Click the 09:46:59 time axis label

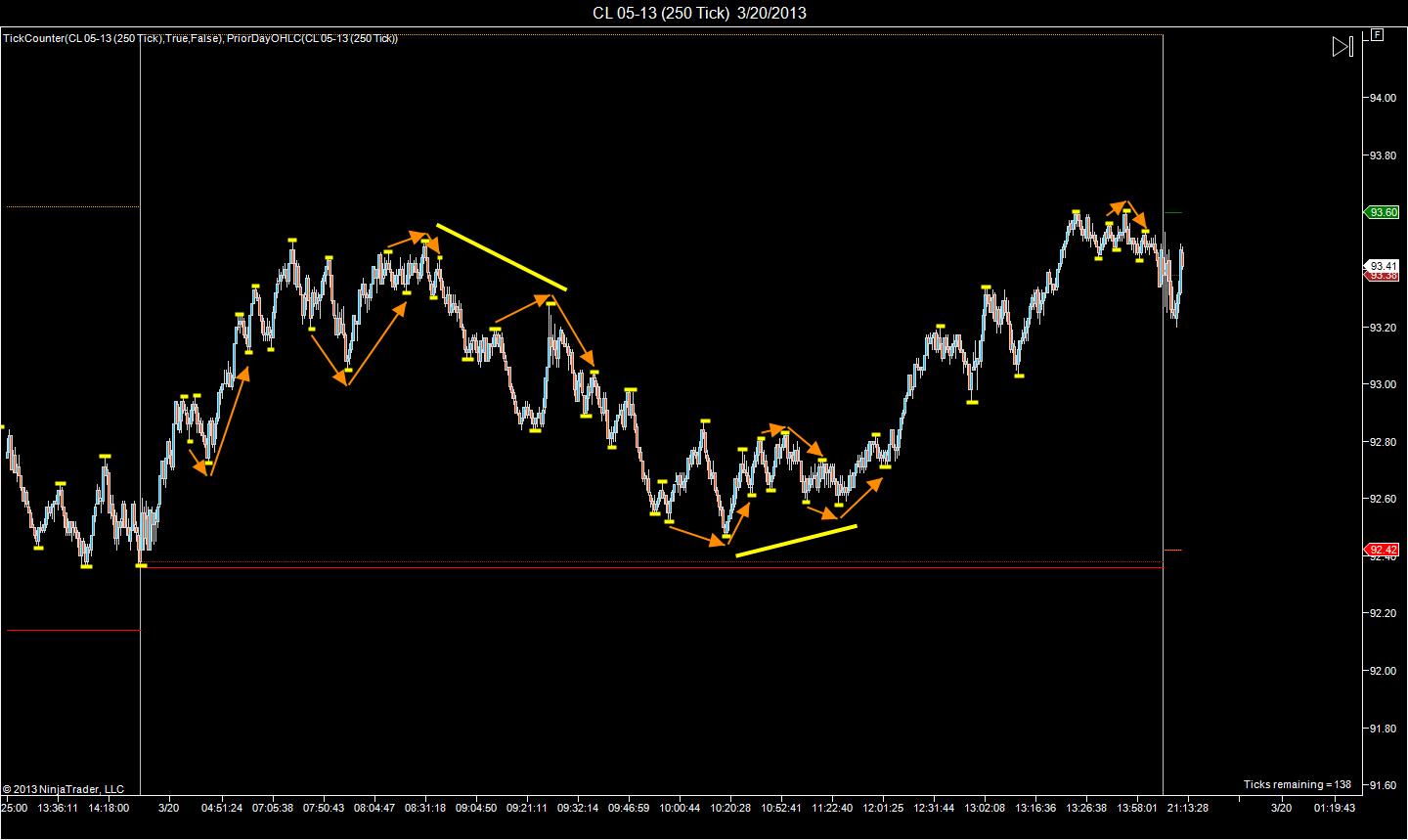click(629, 808)
